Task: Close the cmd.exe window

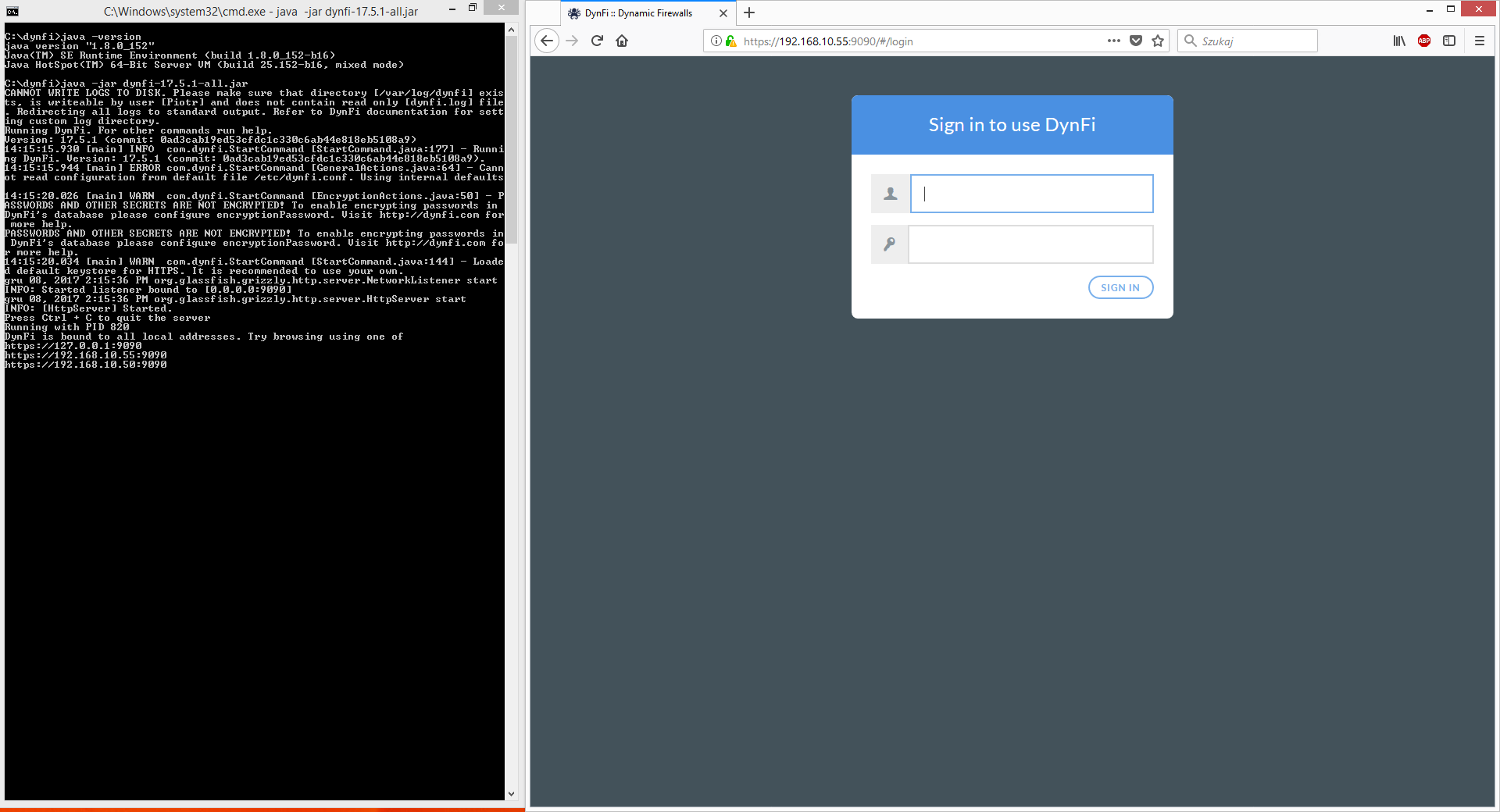Action: click(501, 8)
